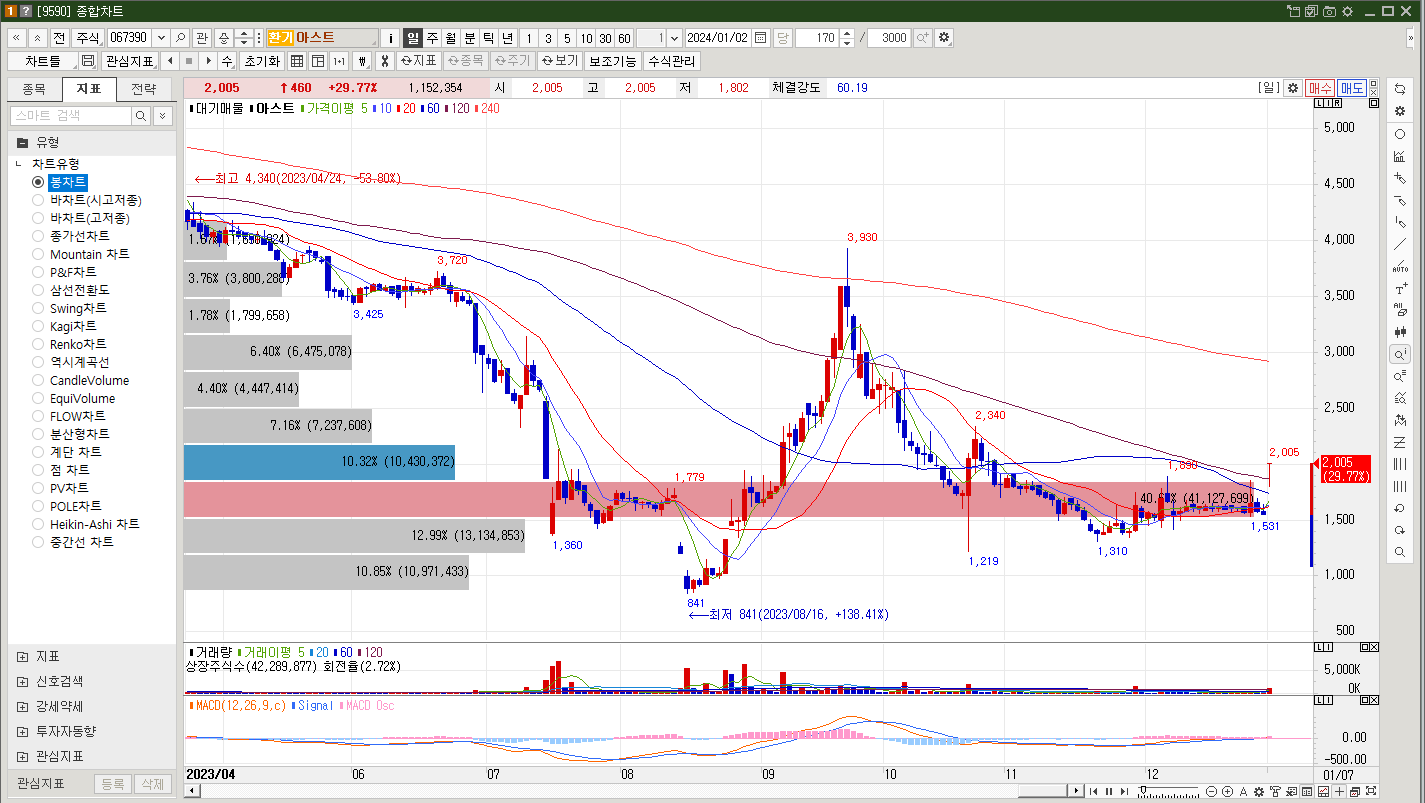Switch to weekly period 주 button
Image resolution: width=1425 pixels, height=803 pixels.
tap(432, 38)
